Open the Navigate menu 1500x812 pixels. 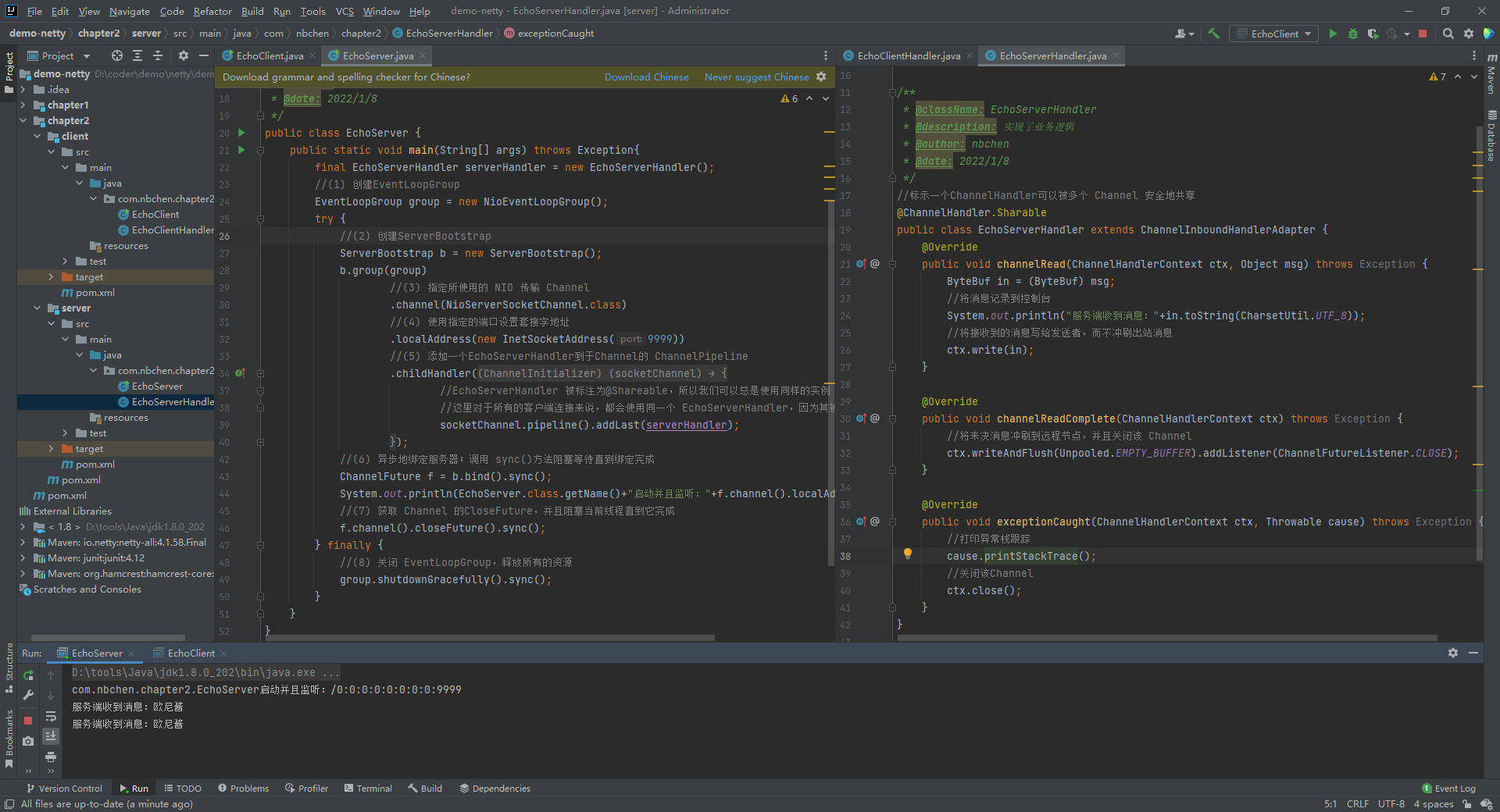tap(130, 11)
